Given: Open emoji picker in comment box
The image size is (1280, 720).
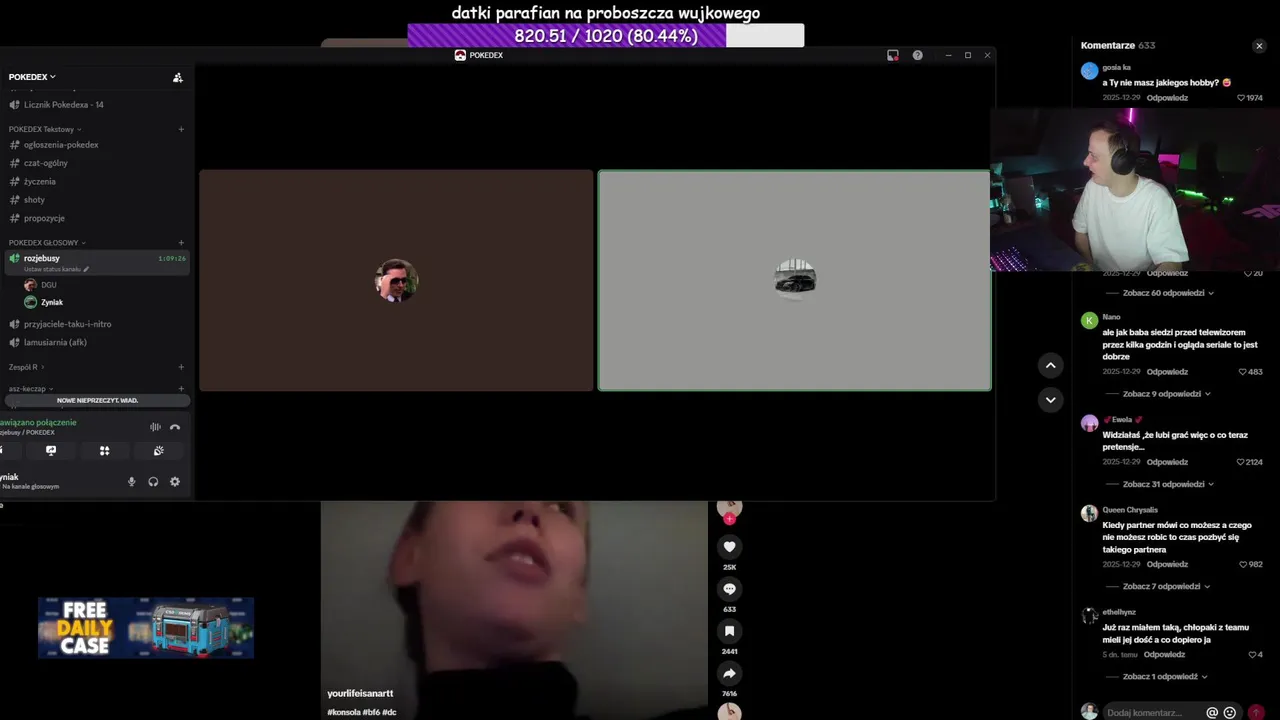Looking at the screenshot, I should tap(1230, 713).
